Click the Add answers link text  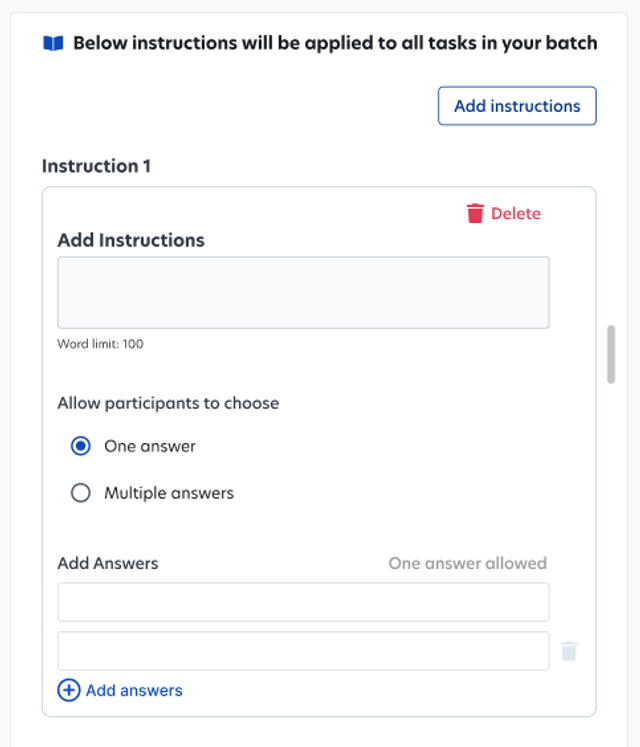134,691
